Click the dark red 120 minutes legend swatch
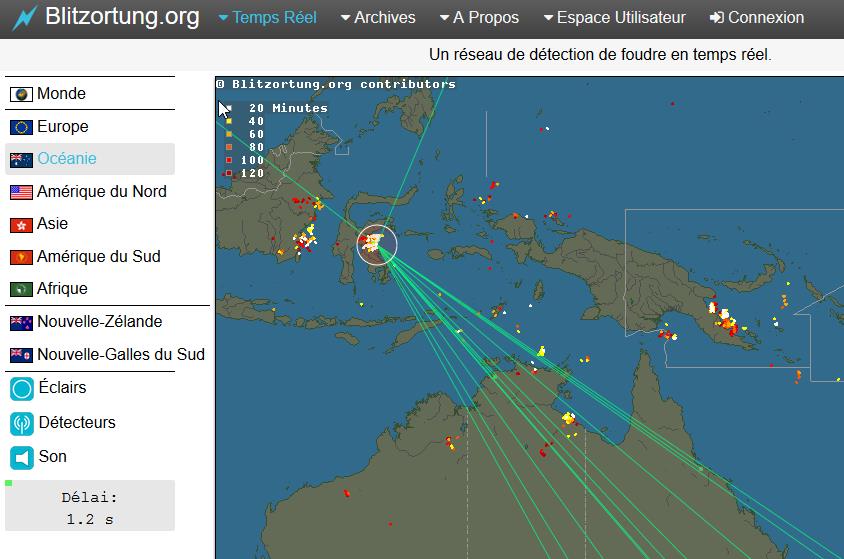844x559 pixels. click(x=229, y=173)
